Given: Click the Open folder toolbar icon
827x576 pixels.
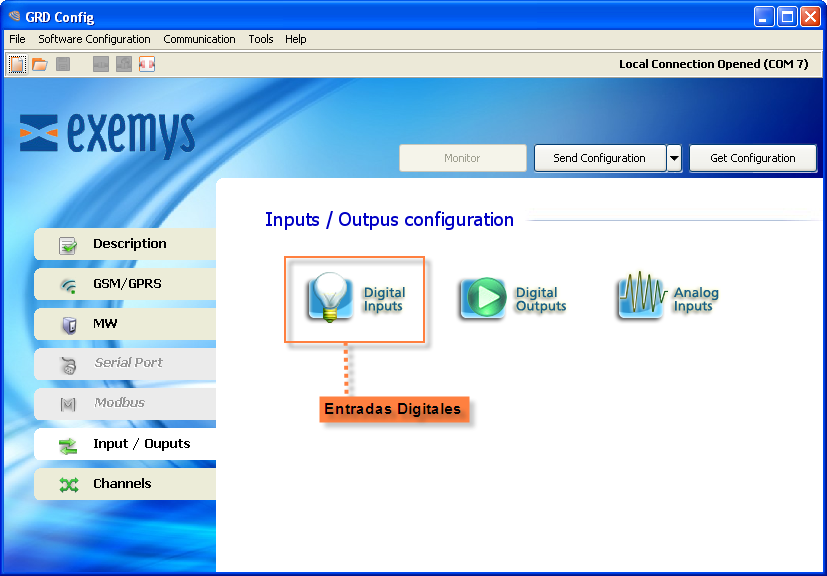Looking at the screenshot, I should point(40,64).
